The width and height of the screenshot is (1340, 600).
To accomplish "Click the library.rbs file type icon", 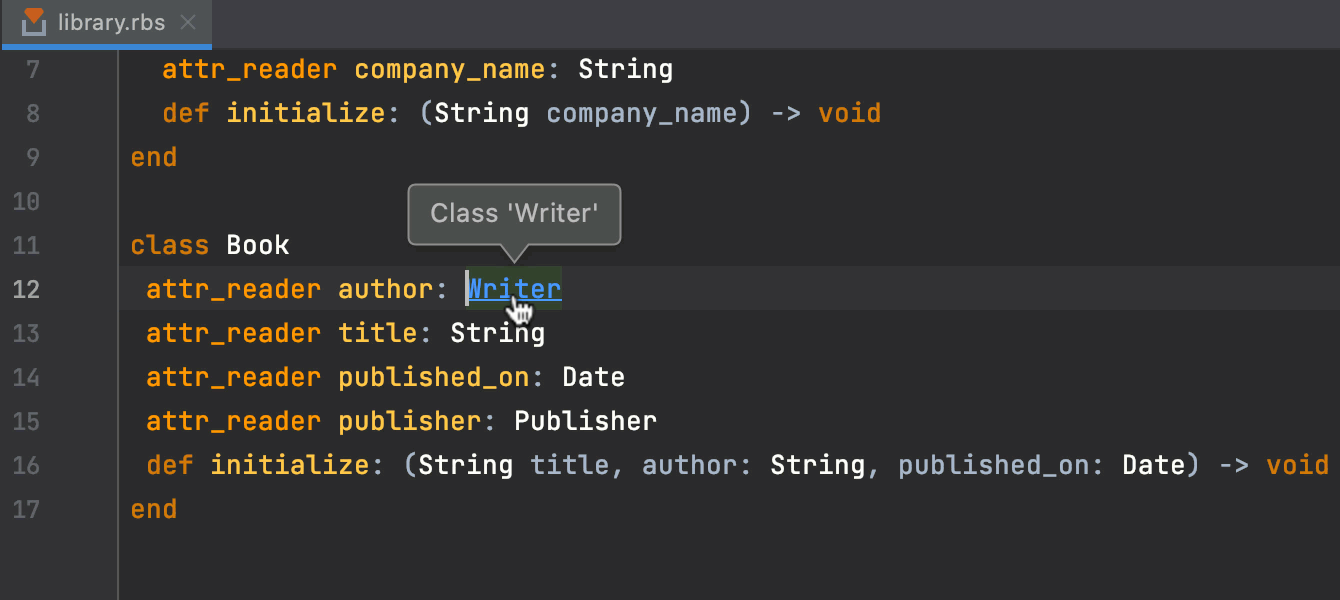I will click(35, 21).
